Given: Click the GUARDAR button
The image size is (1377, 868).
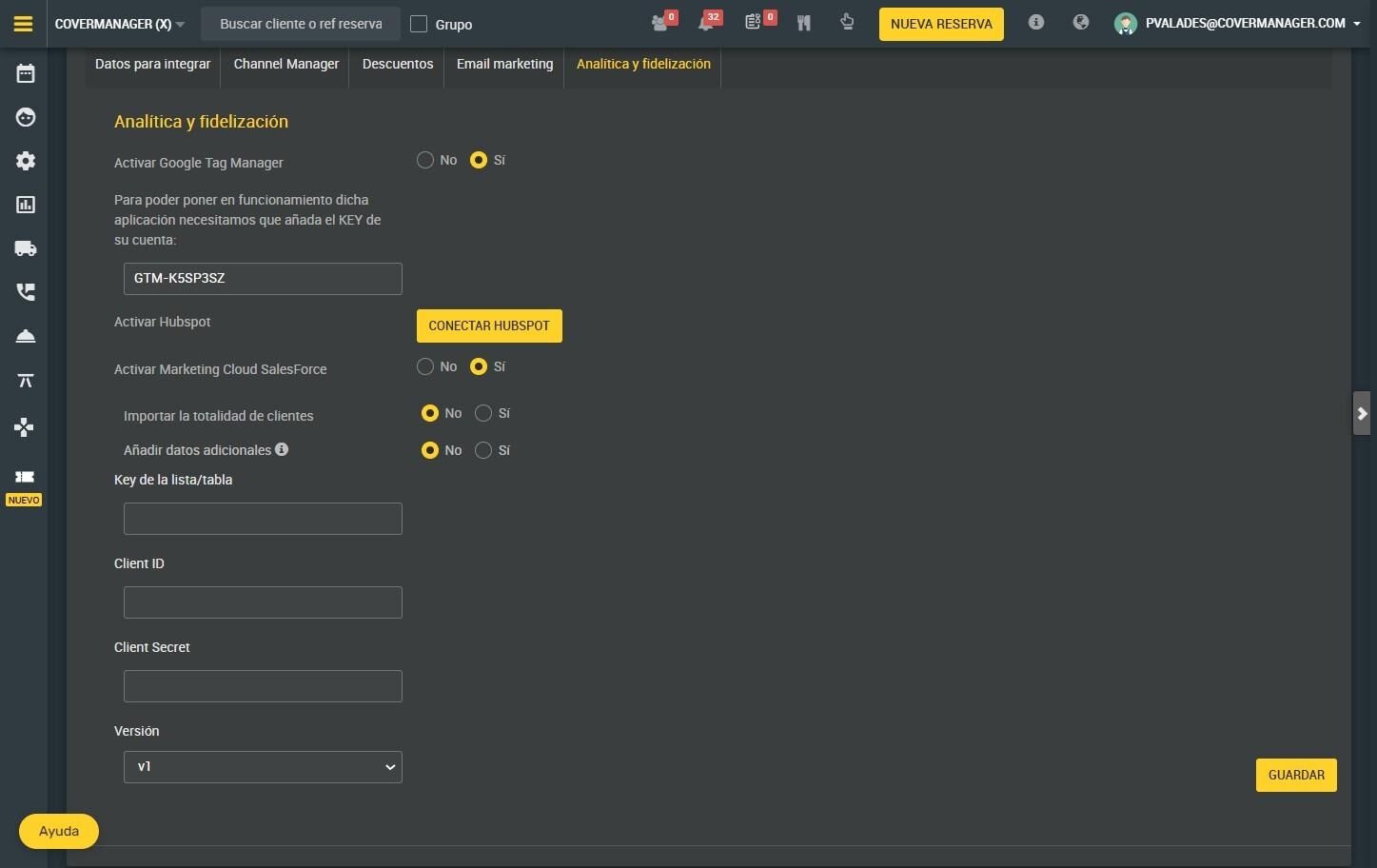Looking at the screenshot, I should coord(1296,775).
